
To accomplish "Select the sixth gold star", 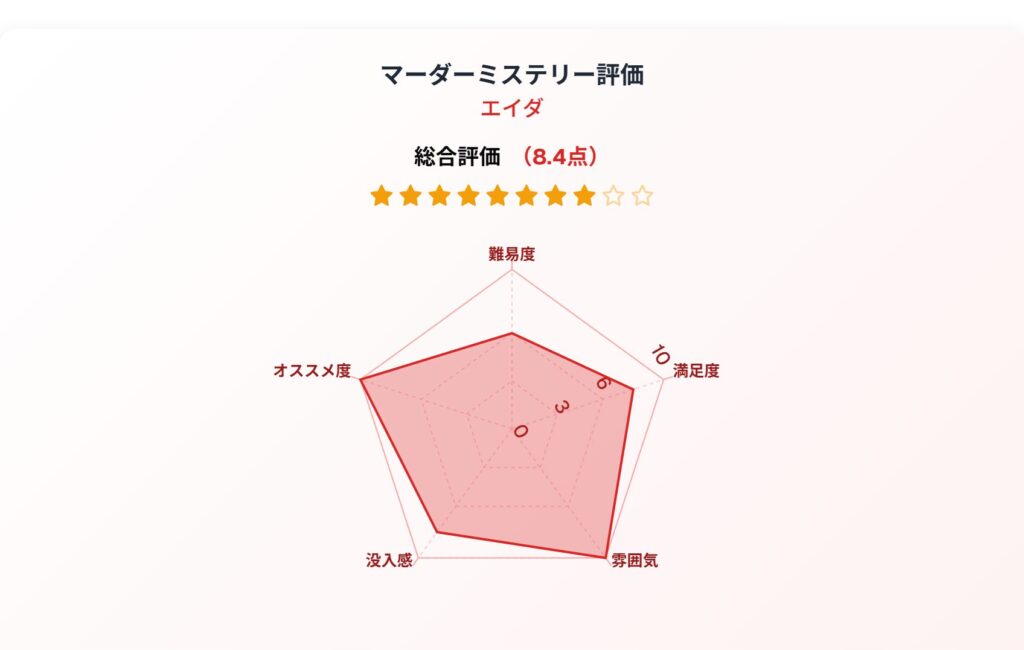I will [526, 195].
